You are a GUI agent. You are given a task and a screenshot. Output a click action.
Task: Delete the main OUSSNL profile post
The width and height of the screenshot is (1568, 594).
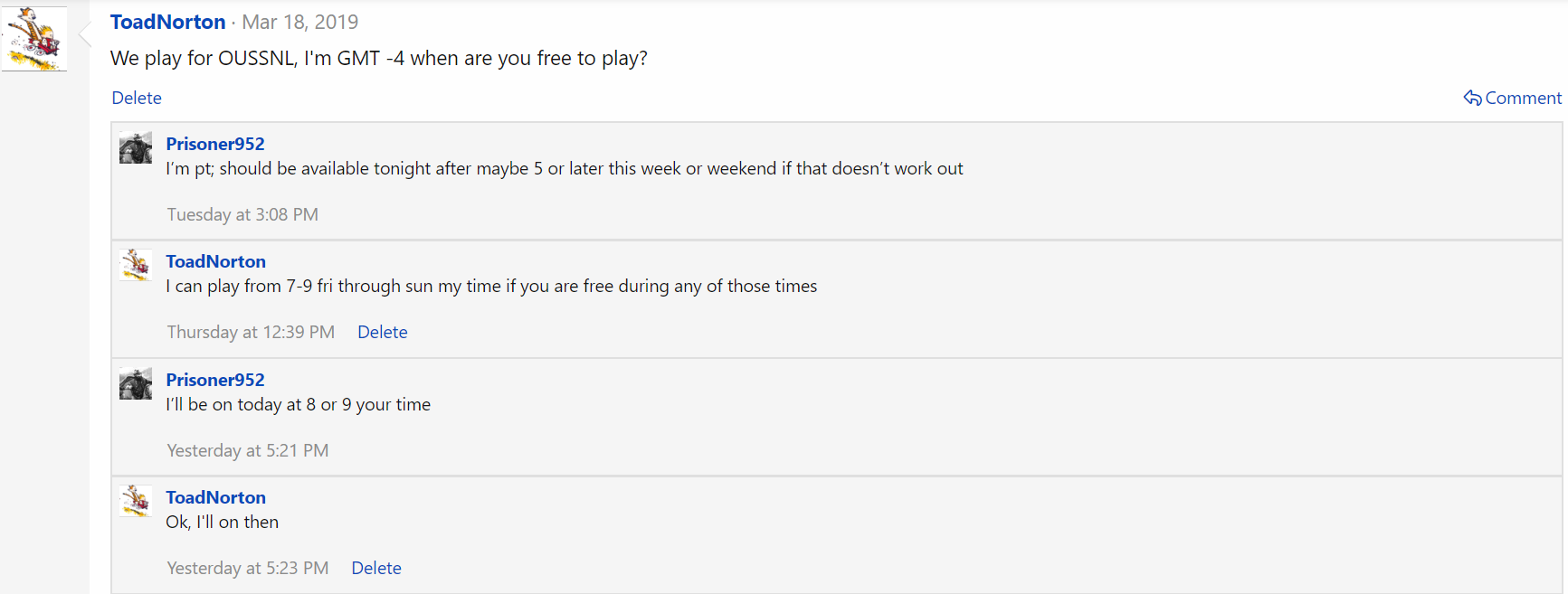coord(137,98)
